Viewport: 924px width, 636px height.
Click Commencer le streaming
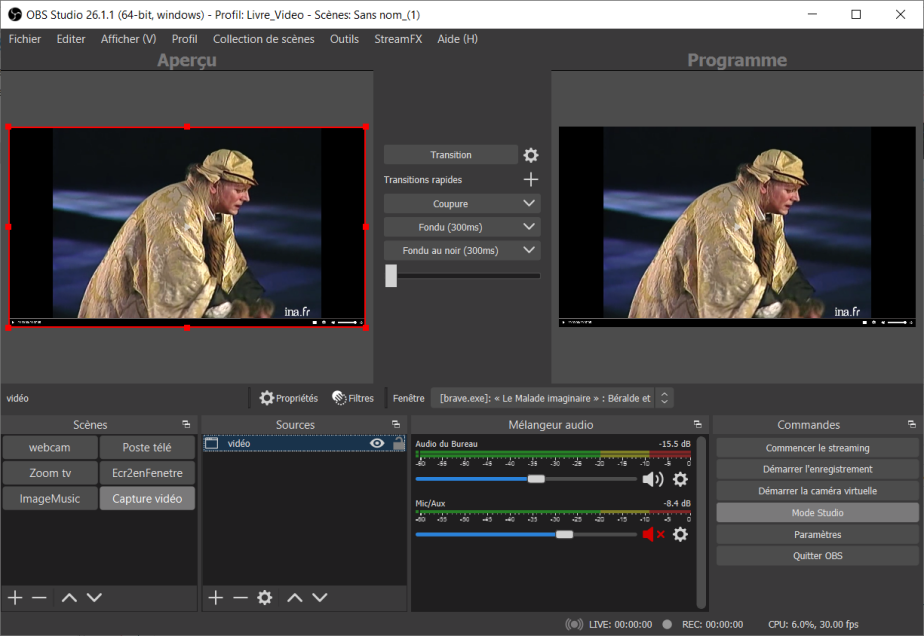coord(817,448)
